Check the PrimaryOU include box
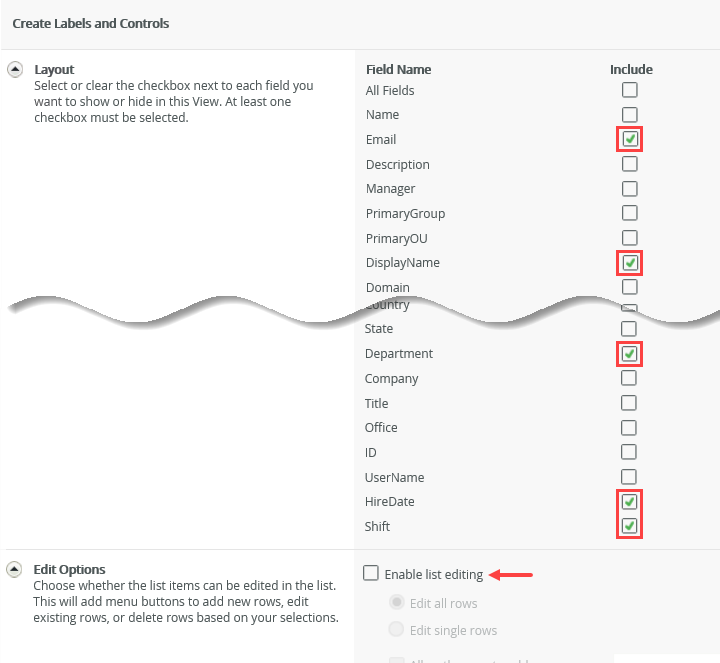720x663 pixels. (x=630, y=238)
